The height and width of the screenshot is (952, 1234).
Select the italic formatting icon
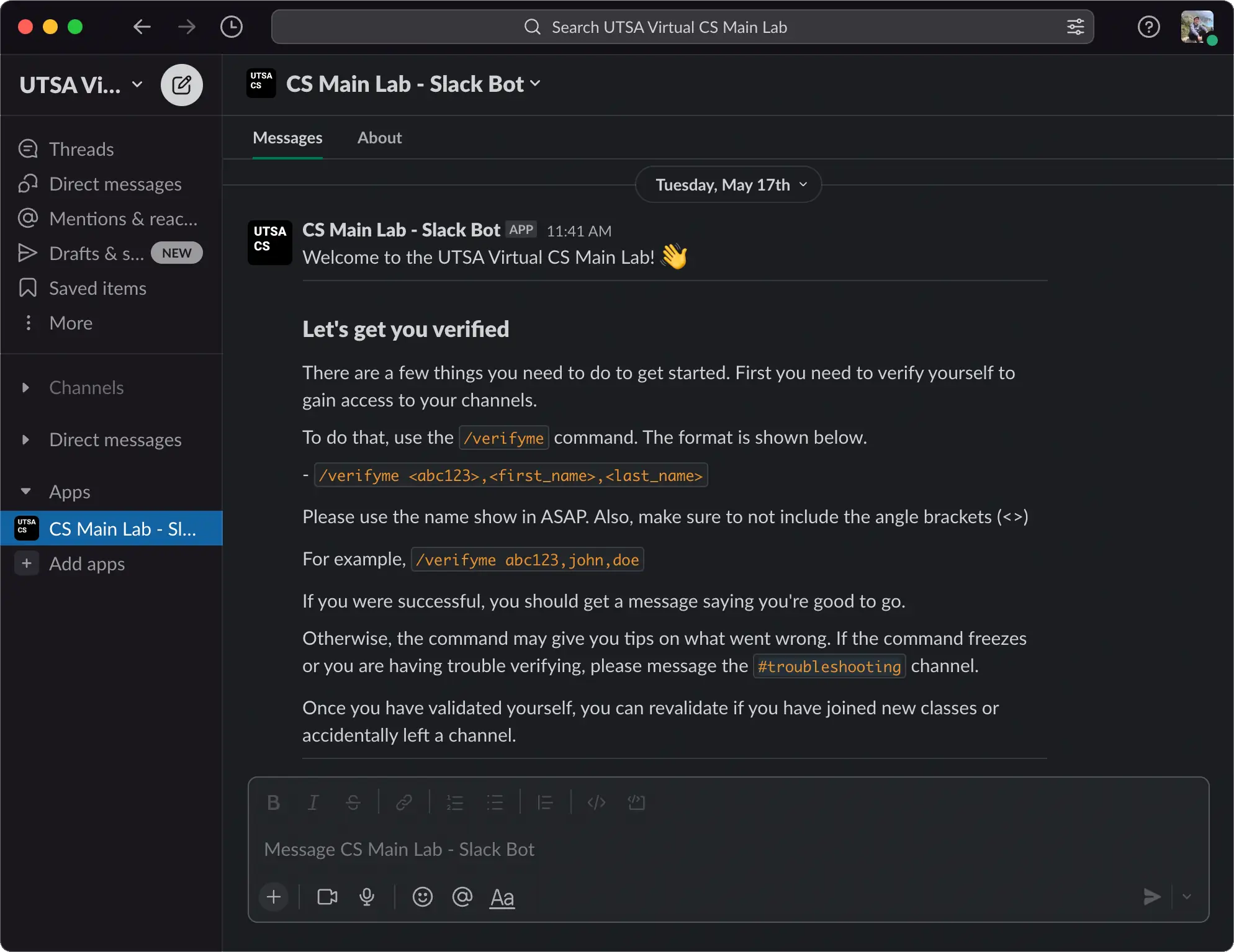(x=313, y=802)
